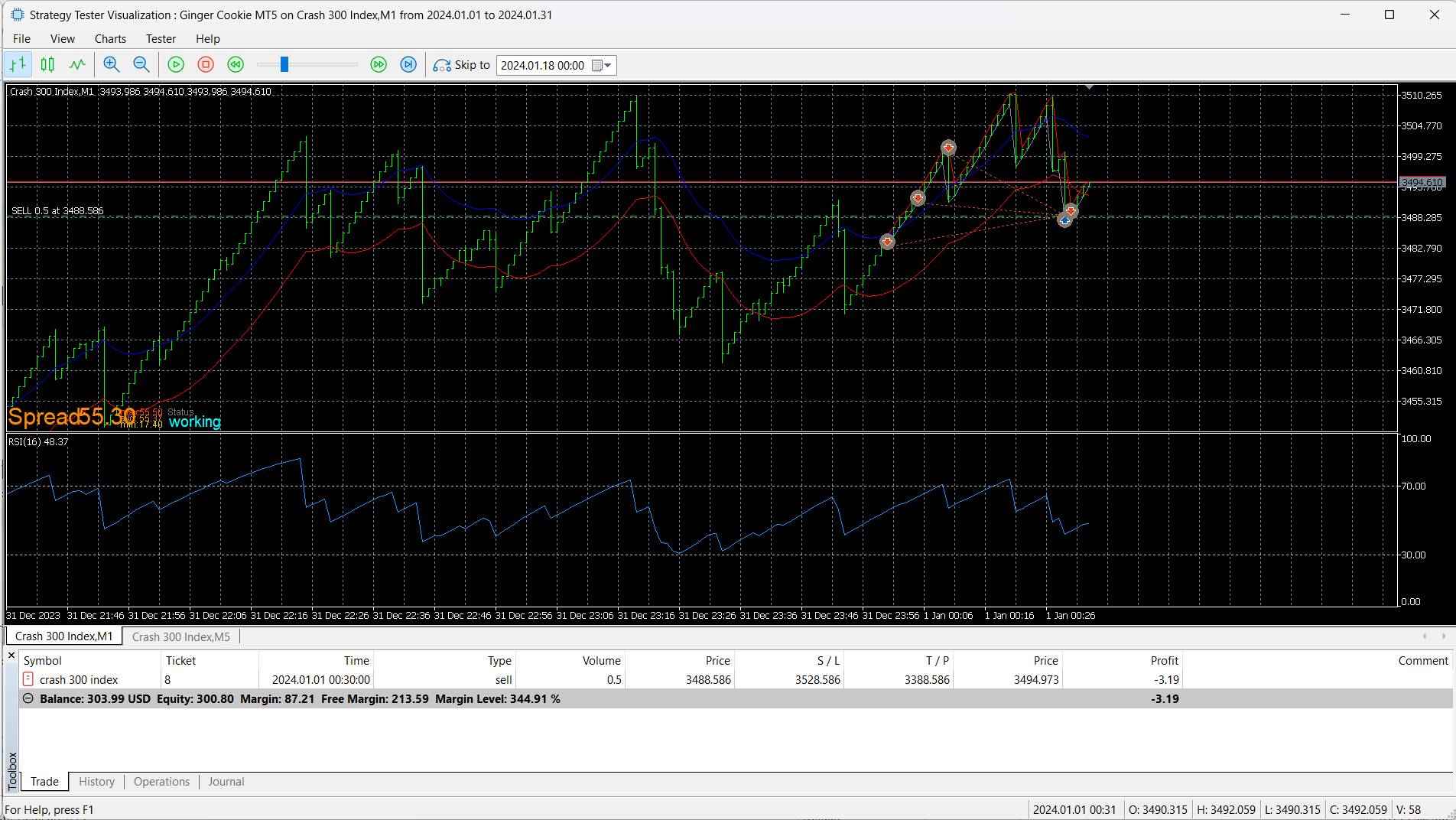The width and height of the screenshot is (1456, 820).
Task: Switch chart to line chart mode
Action: click(x=77, y=65)
